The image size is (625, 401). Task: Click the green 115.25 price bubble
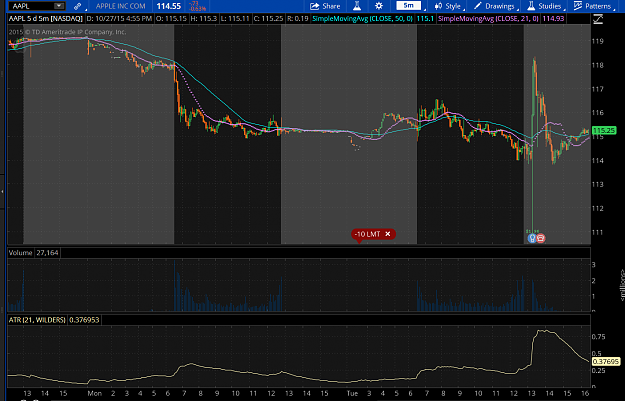(x=604, y=131)
